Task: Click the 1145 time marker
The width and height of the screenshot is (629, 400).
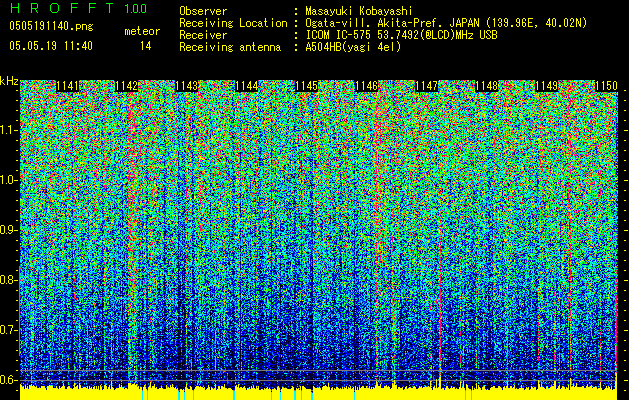Action: tap(306, 86)
